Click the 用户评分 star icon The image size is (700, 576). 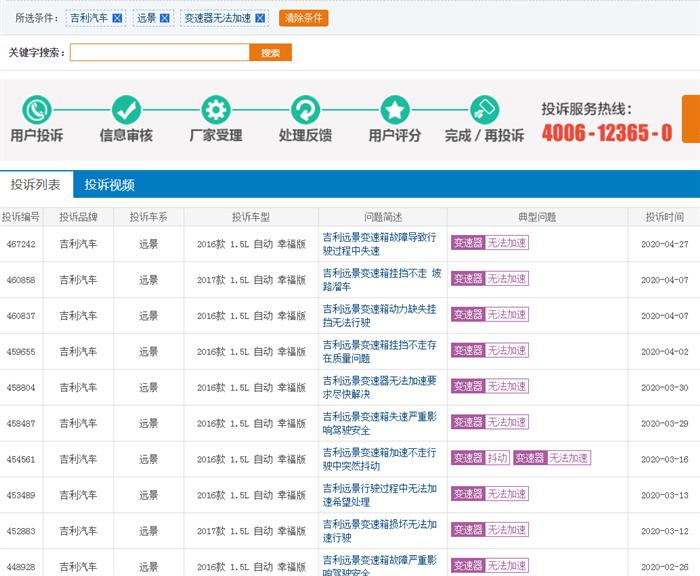[395, 110]
